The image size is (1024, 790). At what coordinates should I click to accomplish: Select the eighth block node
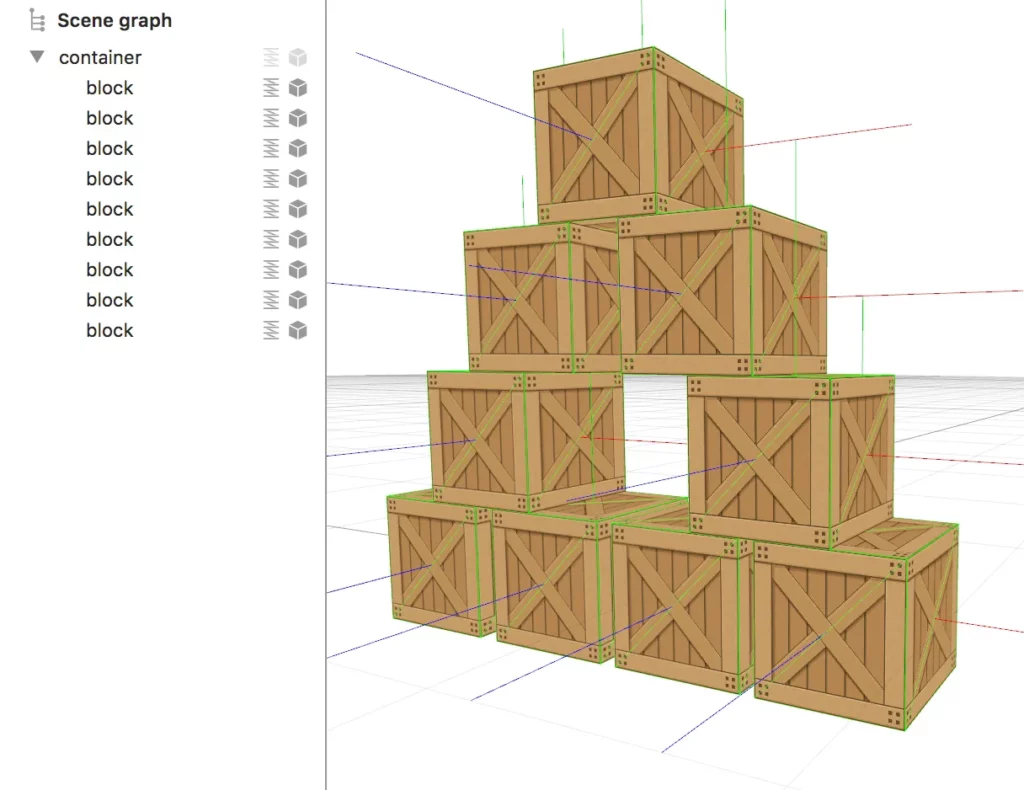(x=110, y=300)
